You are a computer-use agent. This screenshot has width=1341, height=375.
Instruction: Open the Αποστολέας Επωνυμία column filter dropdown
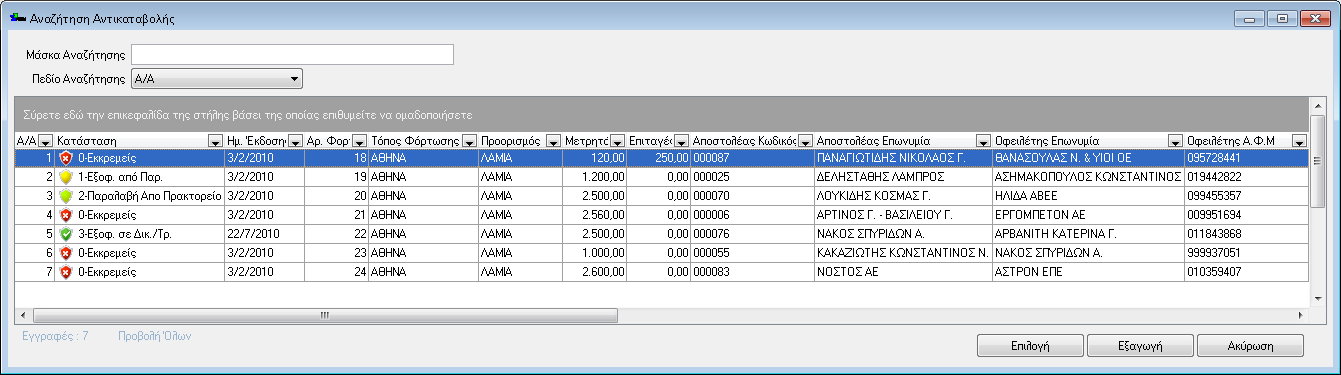point(983,140)
